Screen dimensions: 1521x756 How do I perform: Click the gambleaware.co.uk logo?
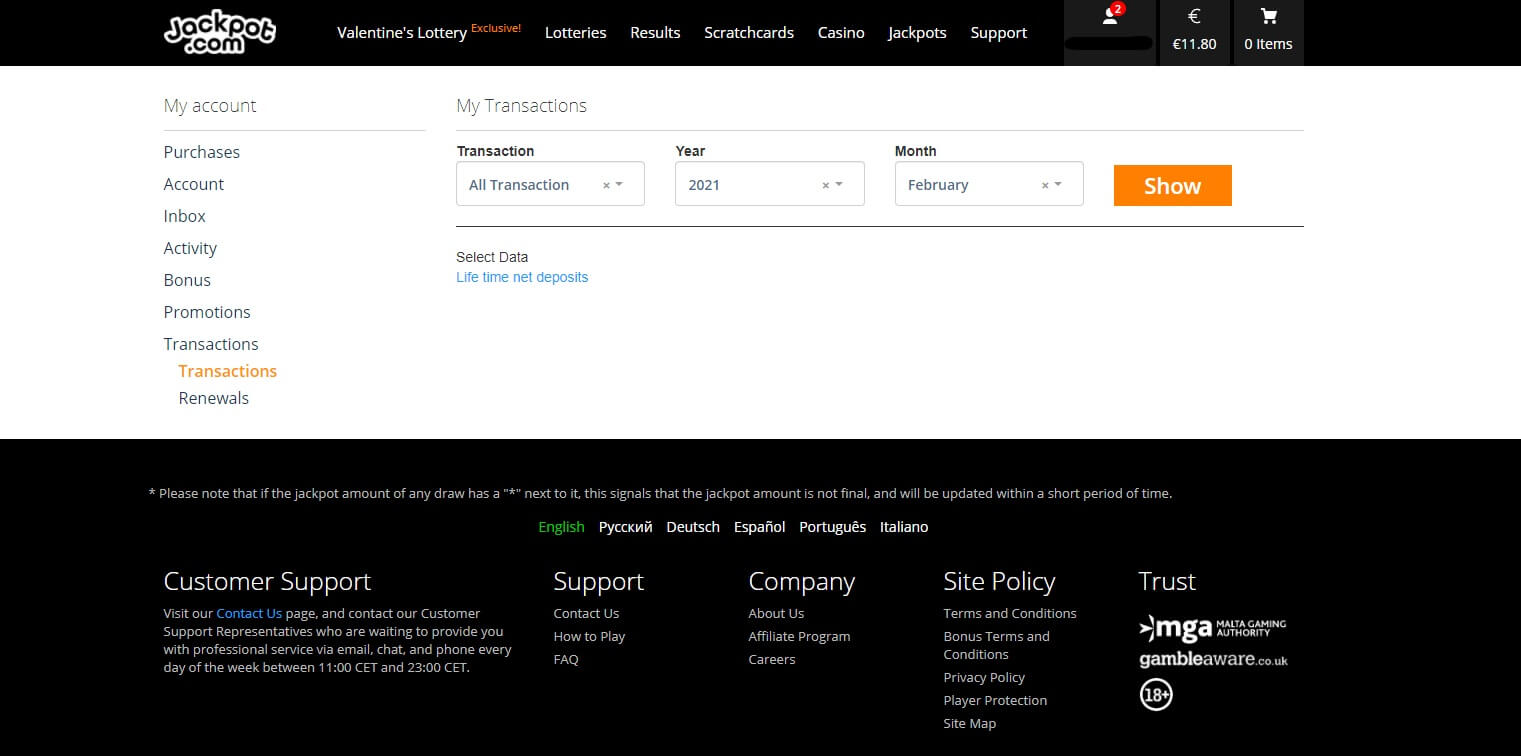[1213, 660]
